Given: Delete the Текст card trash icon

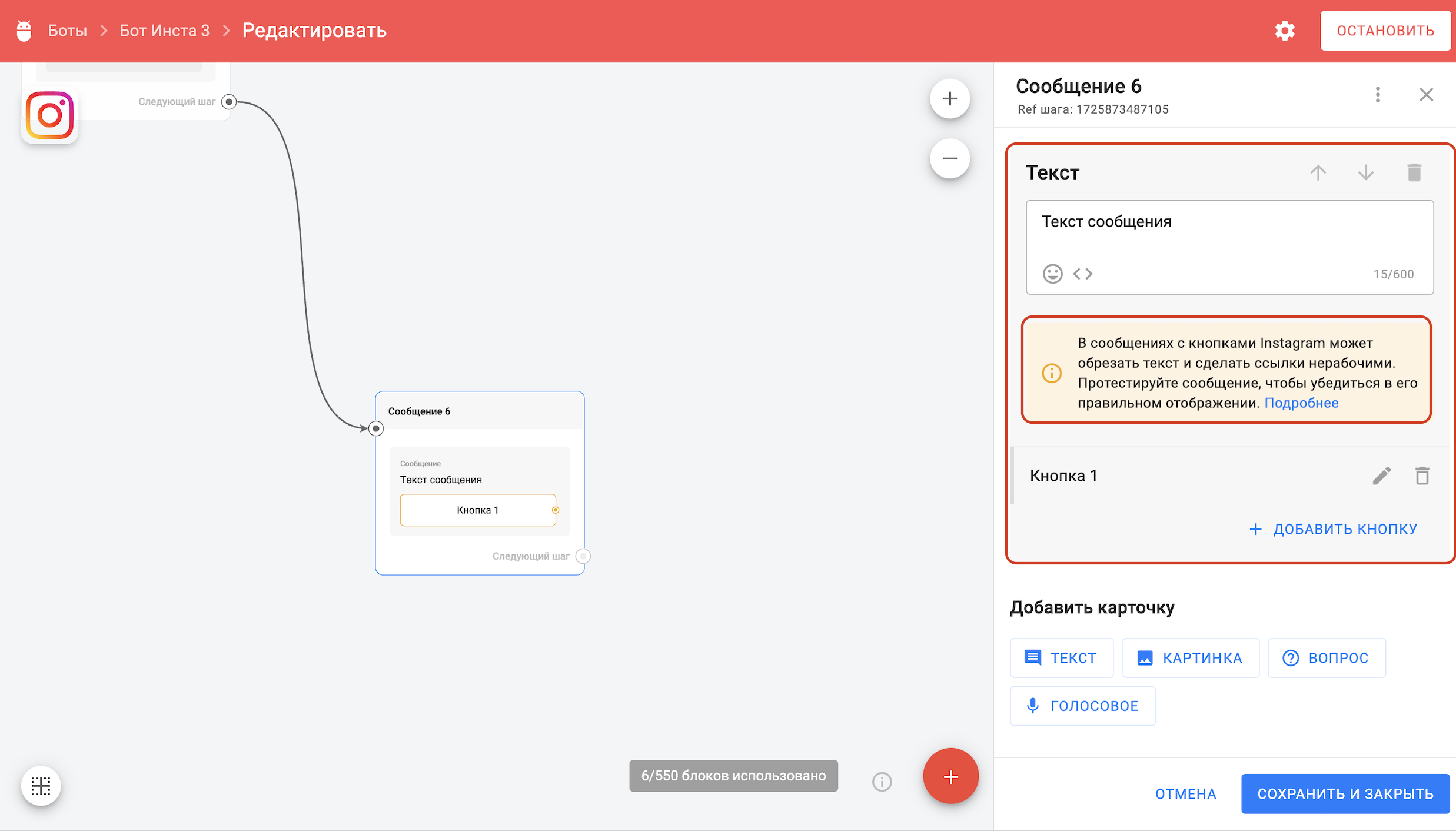Looking at the screenshot, I should [1414, 172].
